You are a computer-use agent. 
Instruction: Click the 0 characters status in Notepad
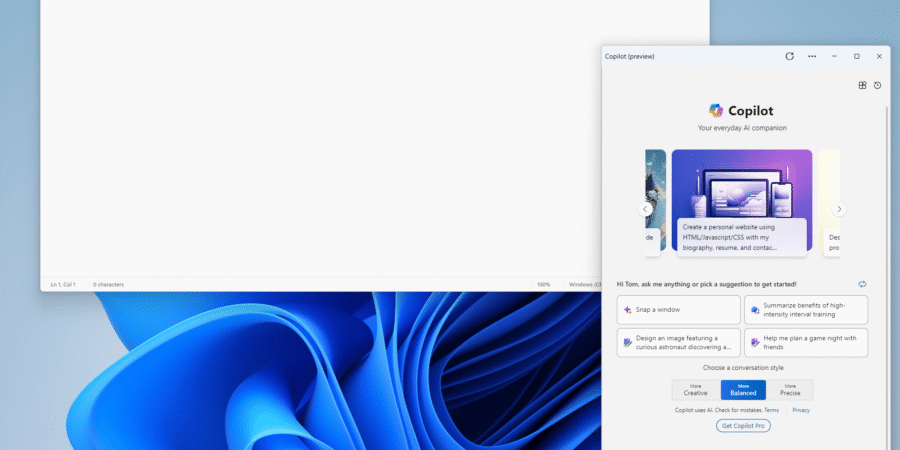pyautogui.click(x=108, y=285)
